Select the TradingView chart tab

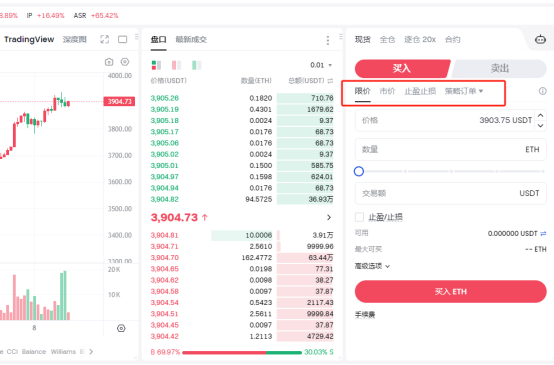pyautogui.click(x=29, y=39)
